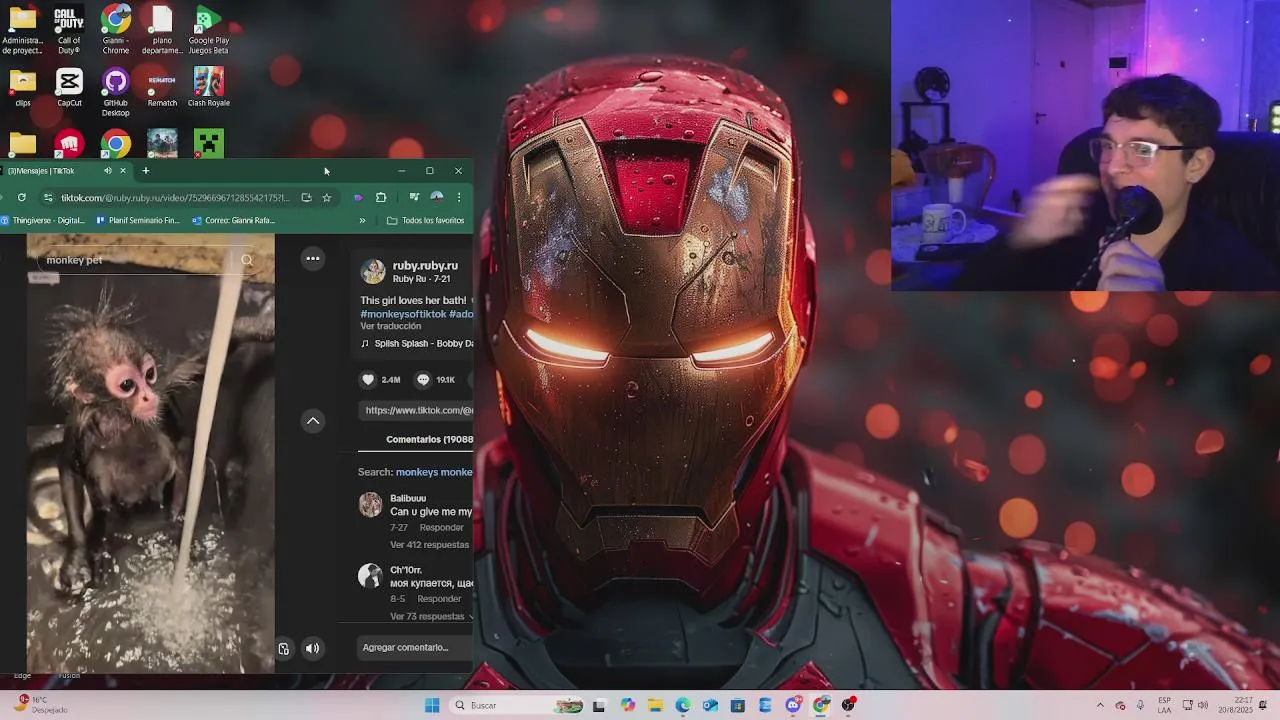Reply to Balibuuu's comment with Responder
This screenshot has width=1280, height=720.
click(x=441, y=527)
